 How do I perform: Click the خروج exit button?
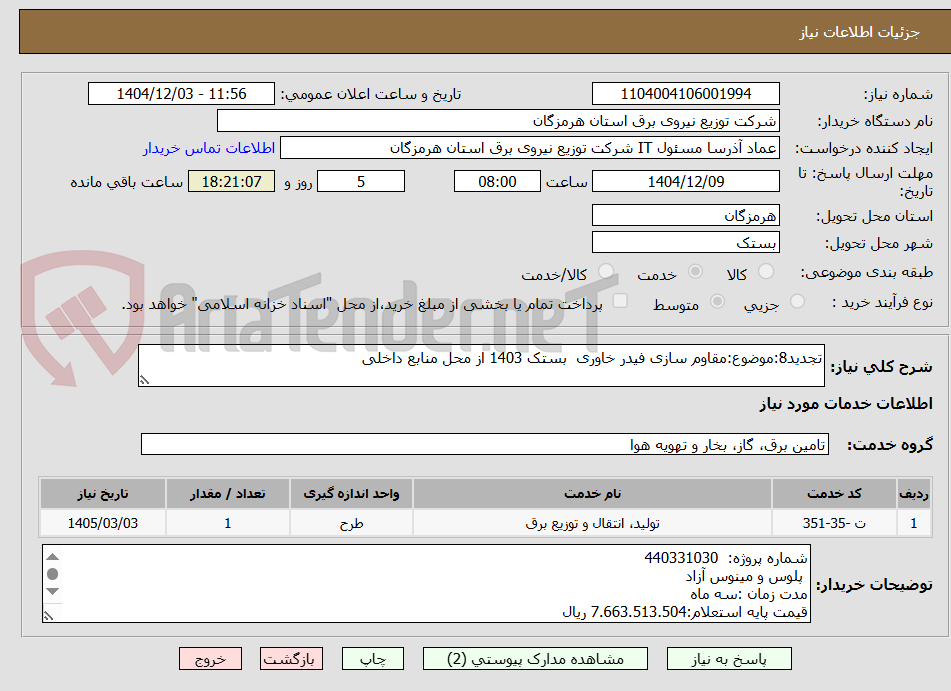click(x=210, y=659)
